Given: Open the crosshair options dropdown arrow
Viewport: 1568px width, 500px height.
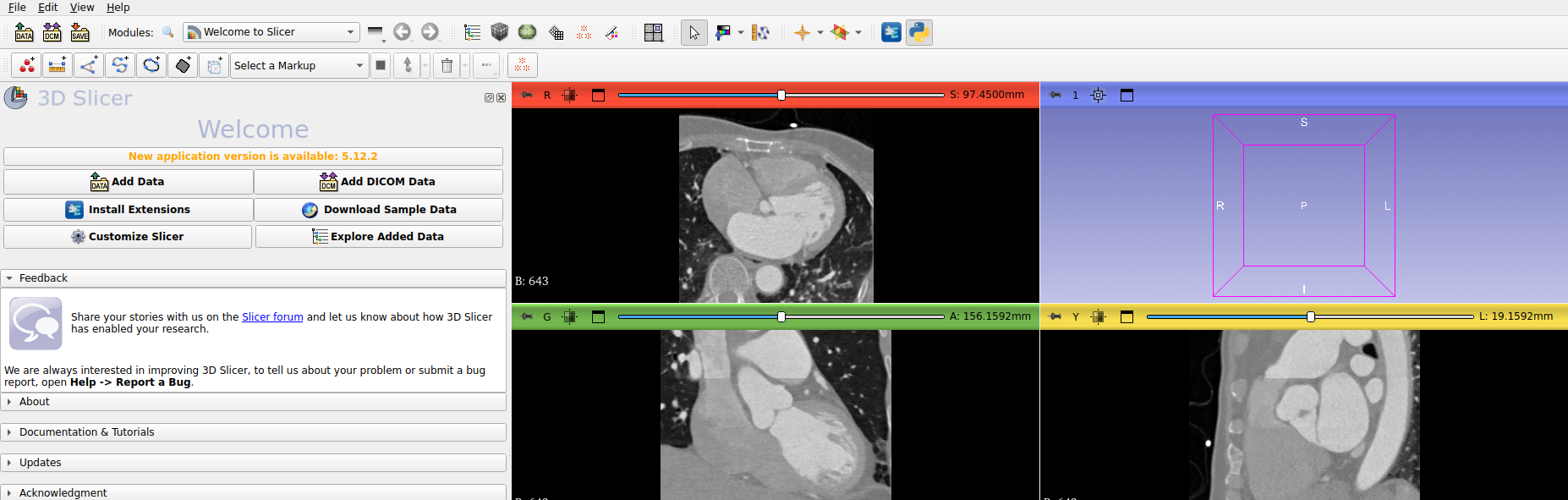Looking at the screenshot, I should [x=820, y=32].
